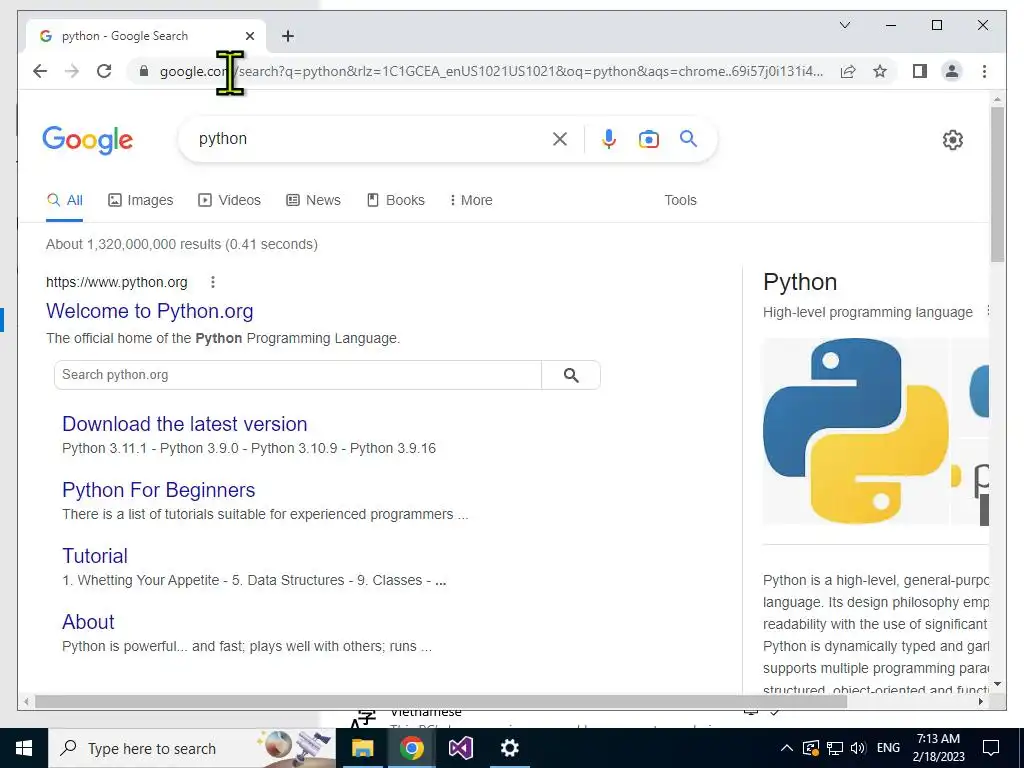Switch to News results tab
1024x768 pixels.
(313, 200)
